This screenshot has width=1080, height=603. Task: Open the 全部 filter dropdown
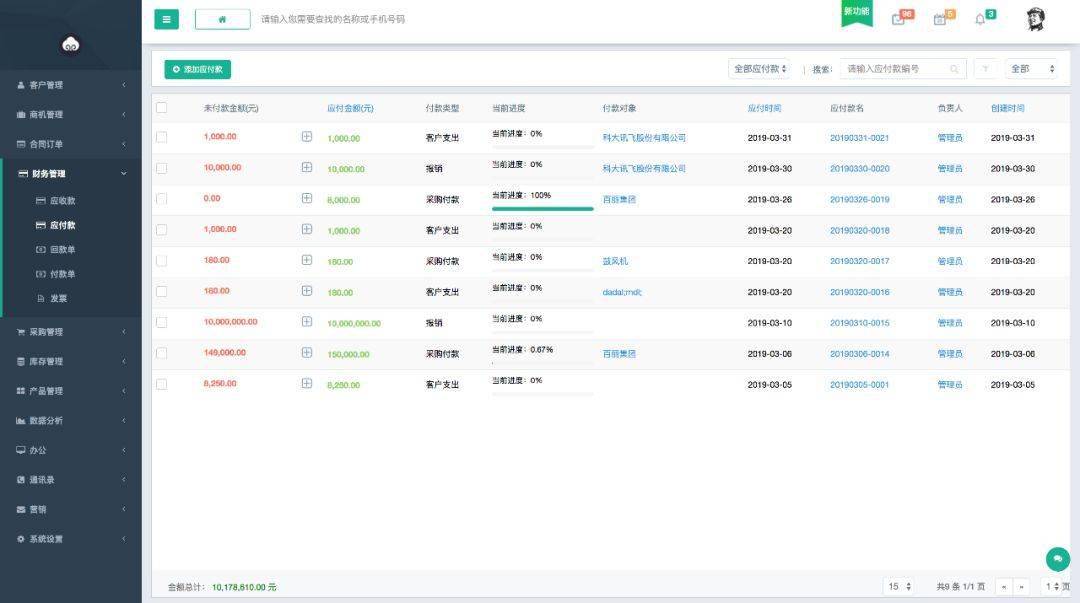click(1031, 69)
